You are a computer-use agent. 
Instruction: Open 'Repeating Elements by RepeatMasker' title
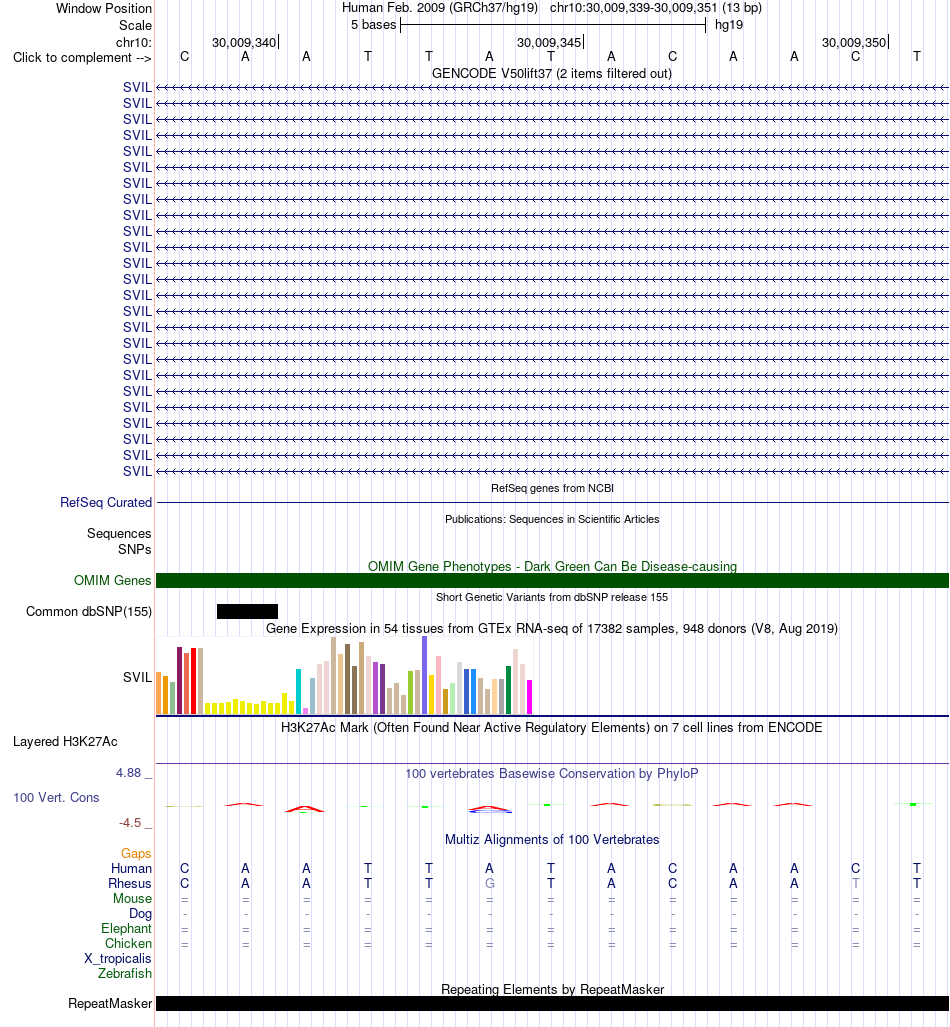click(552, 989)
